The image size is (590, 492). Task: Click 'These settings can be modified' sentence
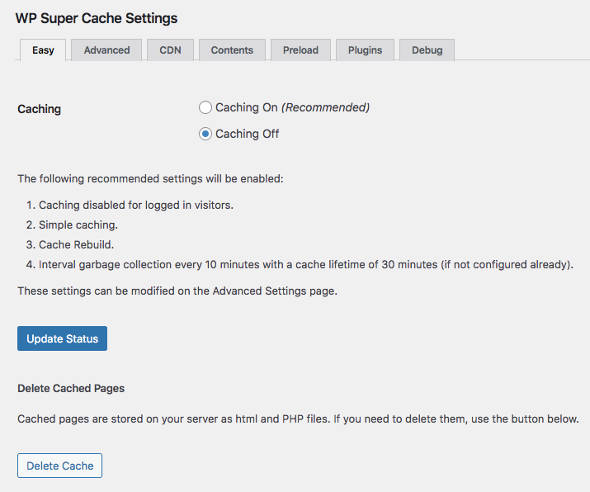coord(178,291)
